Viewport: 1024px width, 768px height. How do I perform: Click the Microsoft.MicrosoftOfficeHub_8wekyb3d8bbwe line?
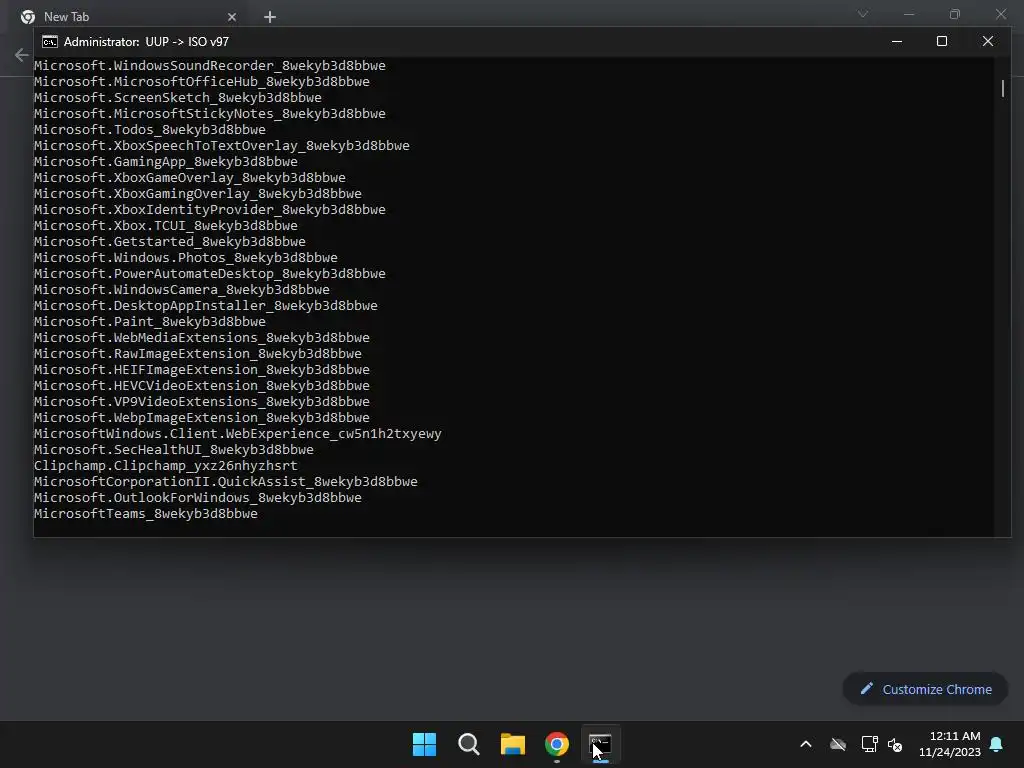point(202,82)
